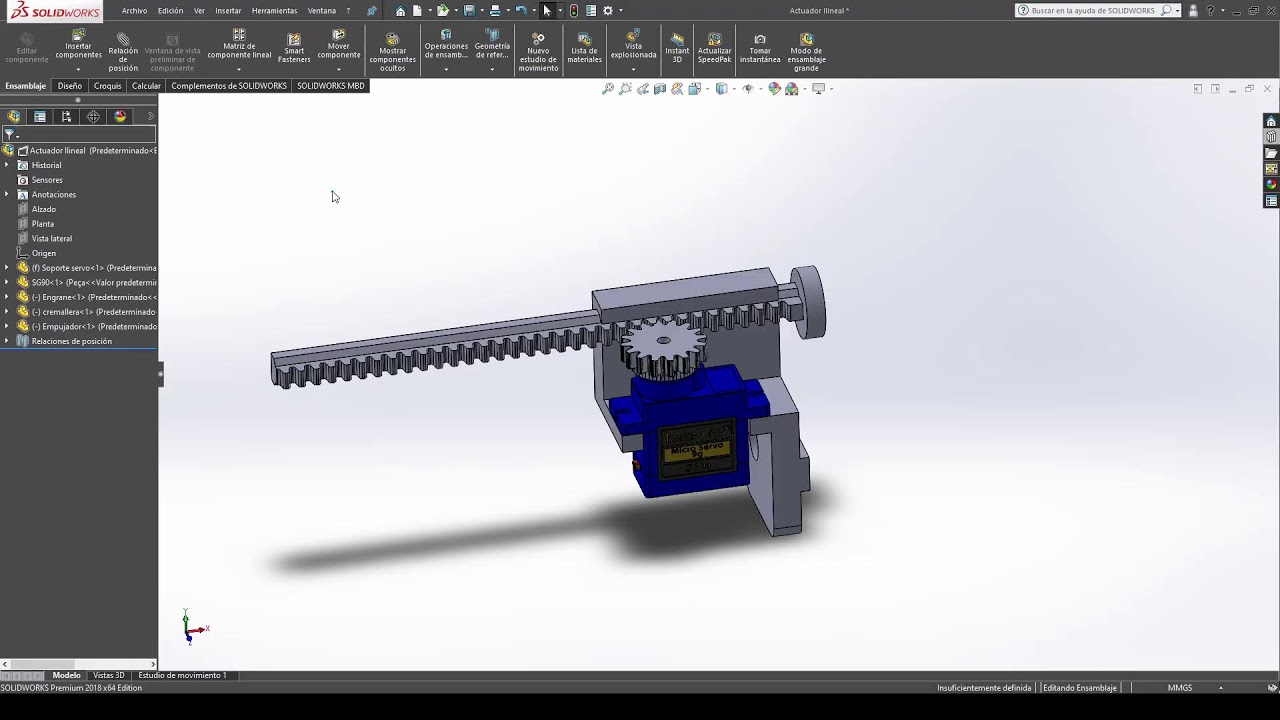Select Mover componente tool

pyautogui.click(x=339, y=45)
